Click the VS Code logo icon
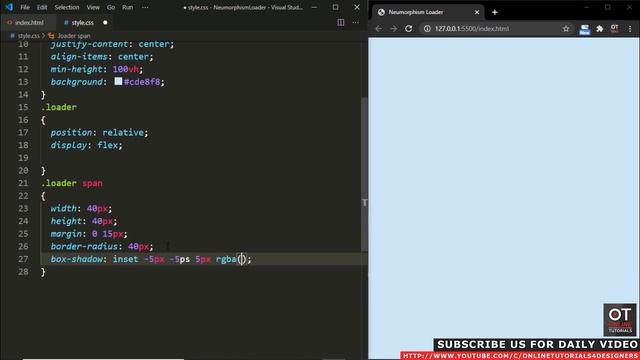The image size is (640, 360). pos(9,7)
